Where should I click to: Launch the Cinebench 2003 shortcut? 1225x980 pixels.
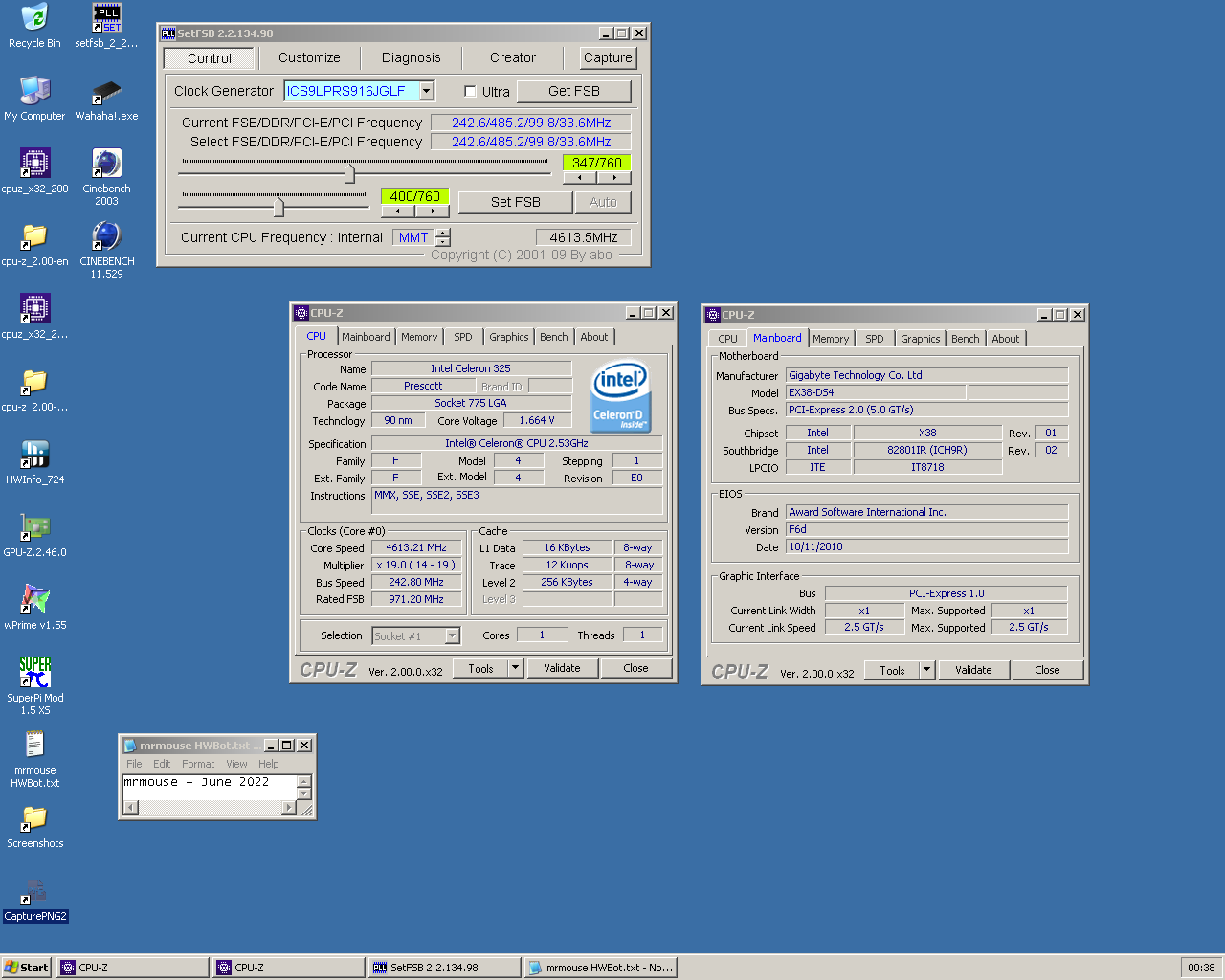coord(106,177)
